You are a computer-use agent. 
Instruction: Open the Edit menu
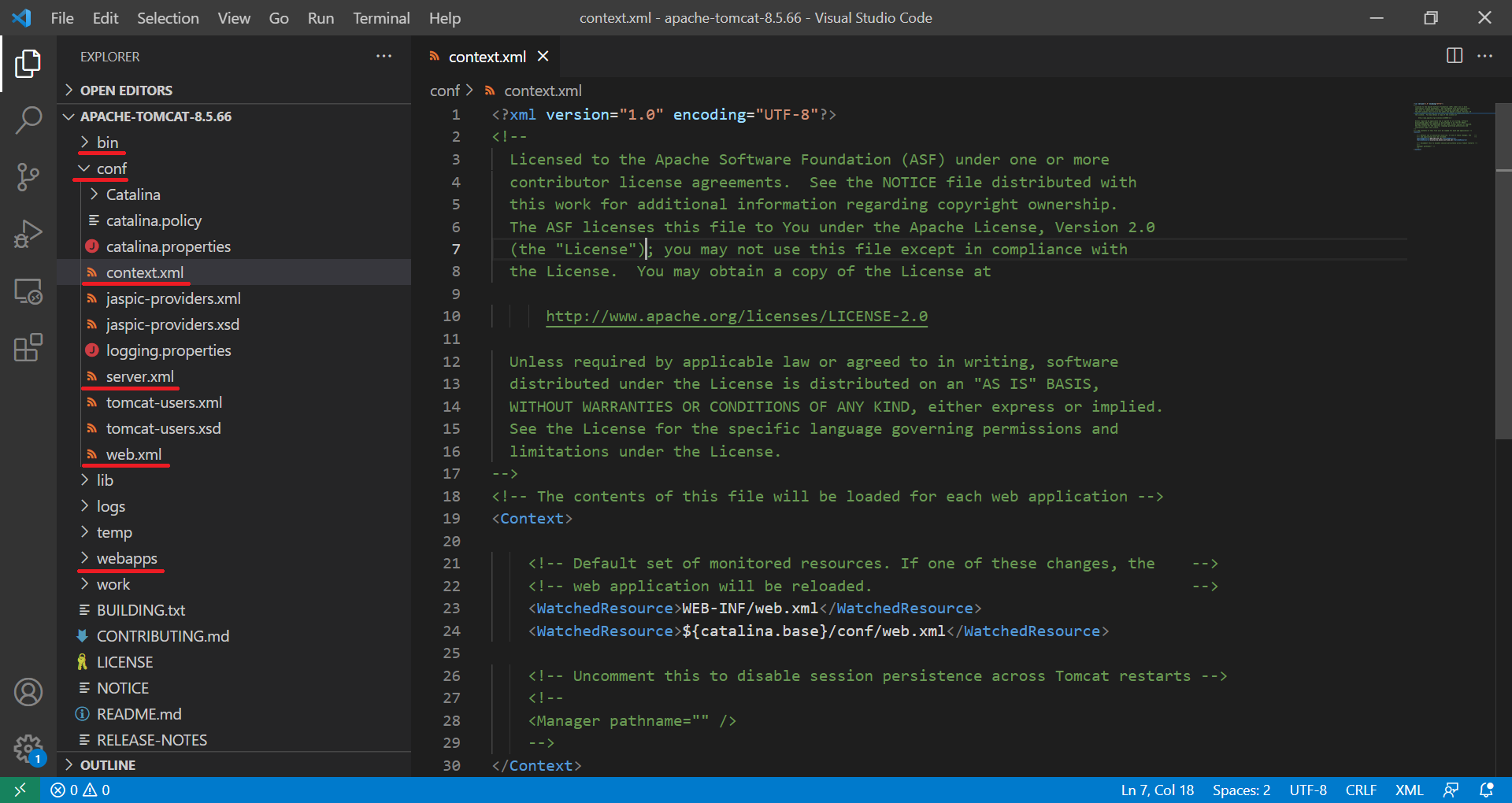(x=106, y=18)
